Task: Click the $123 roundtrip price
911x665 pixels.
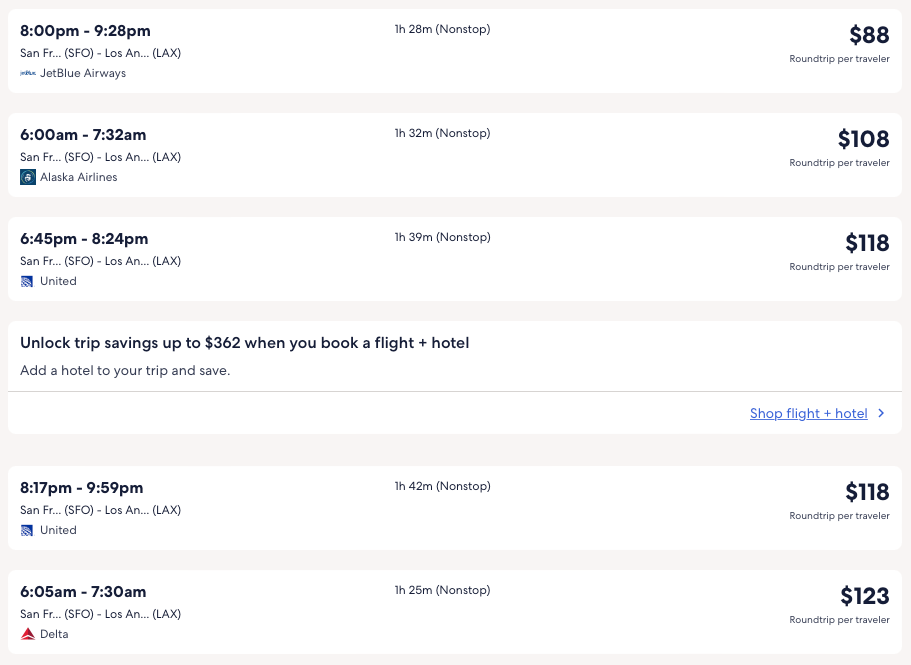Action: pyautogui.click(x=864, y=597)
